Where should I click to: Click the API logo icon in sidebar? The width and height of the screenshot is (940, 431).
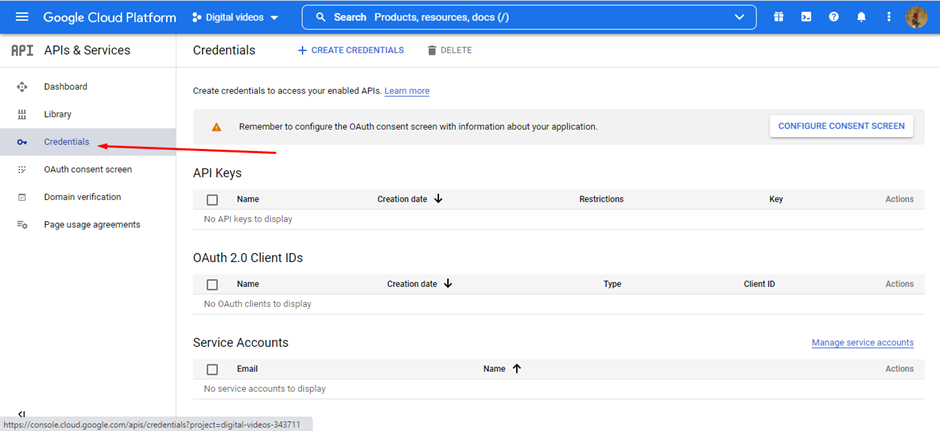22,50
